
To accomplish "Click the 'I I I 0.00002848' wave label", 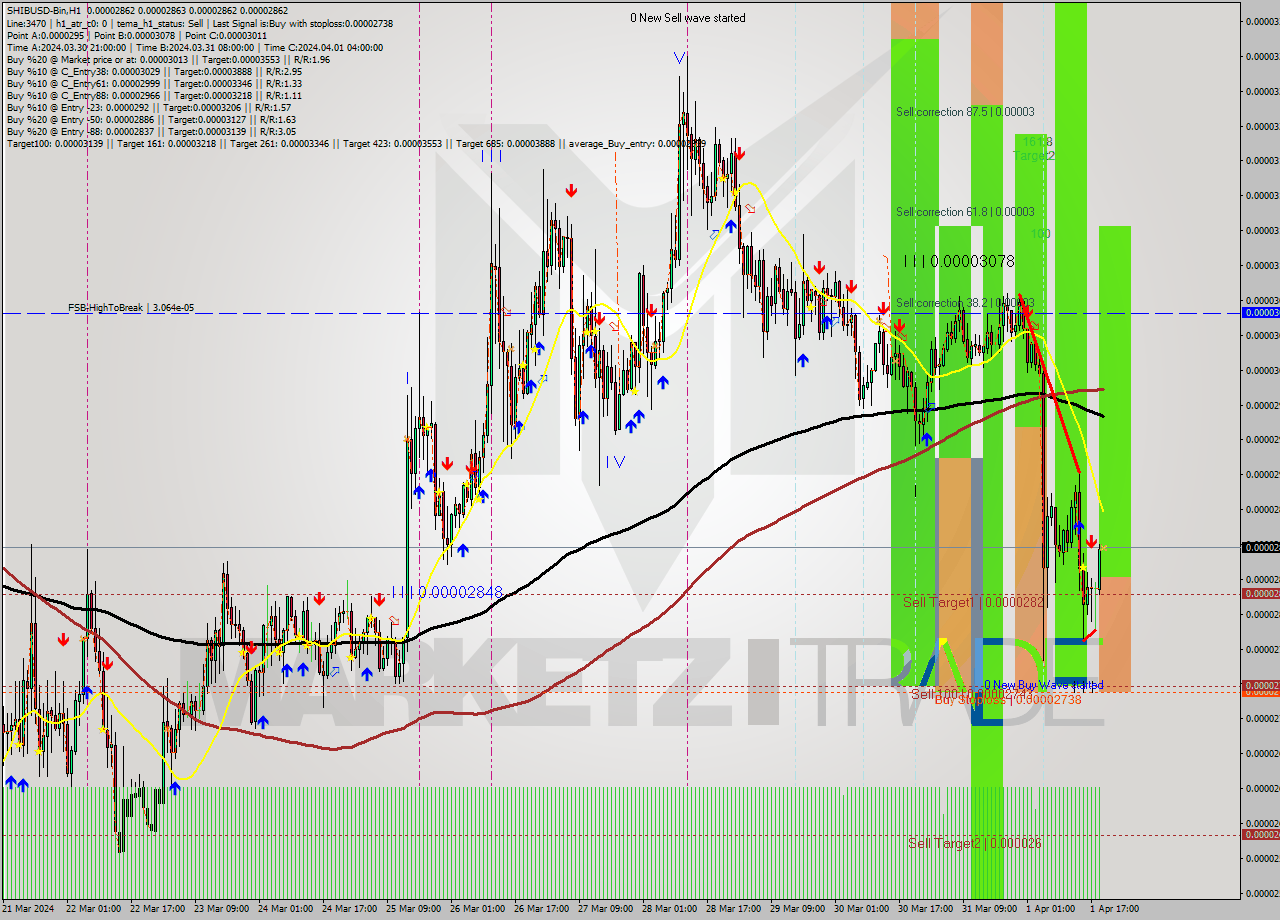I will [x=447, y=592].
